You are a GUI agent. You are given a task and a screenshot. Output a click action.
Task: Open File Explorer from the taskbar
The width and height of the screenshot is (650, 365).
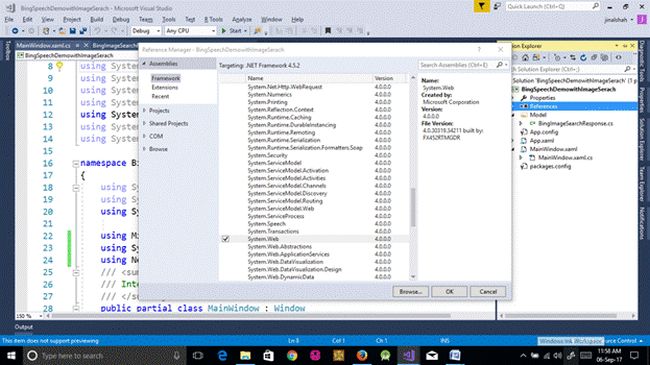click(245, 355)
